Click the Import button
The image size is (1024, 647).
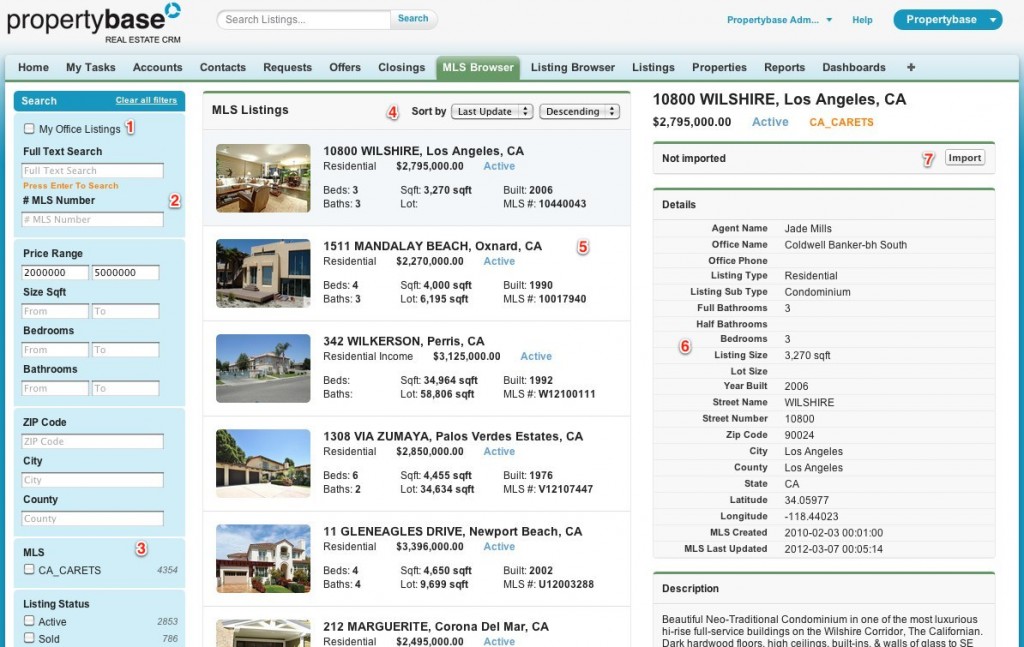tap(965, 158)
